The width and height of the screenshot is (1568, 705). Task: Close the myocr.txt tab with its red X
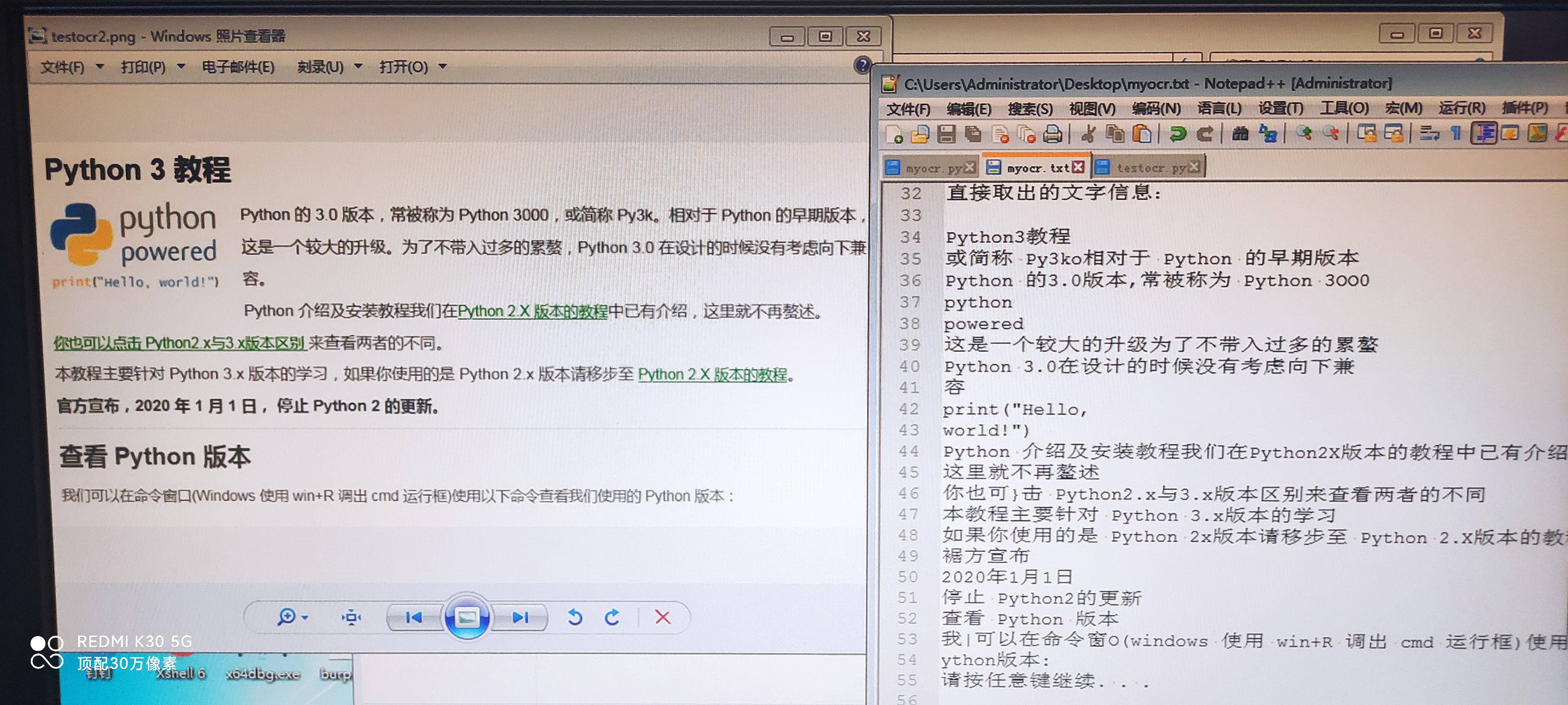1078,167
